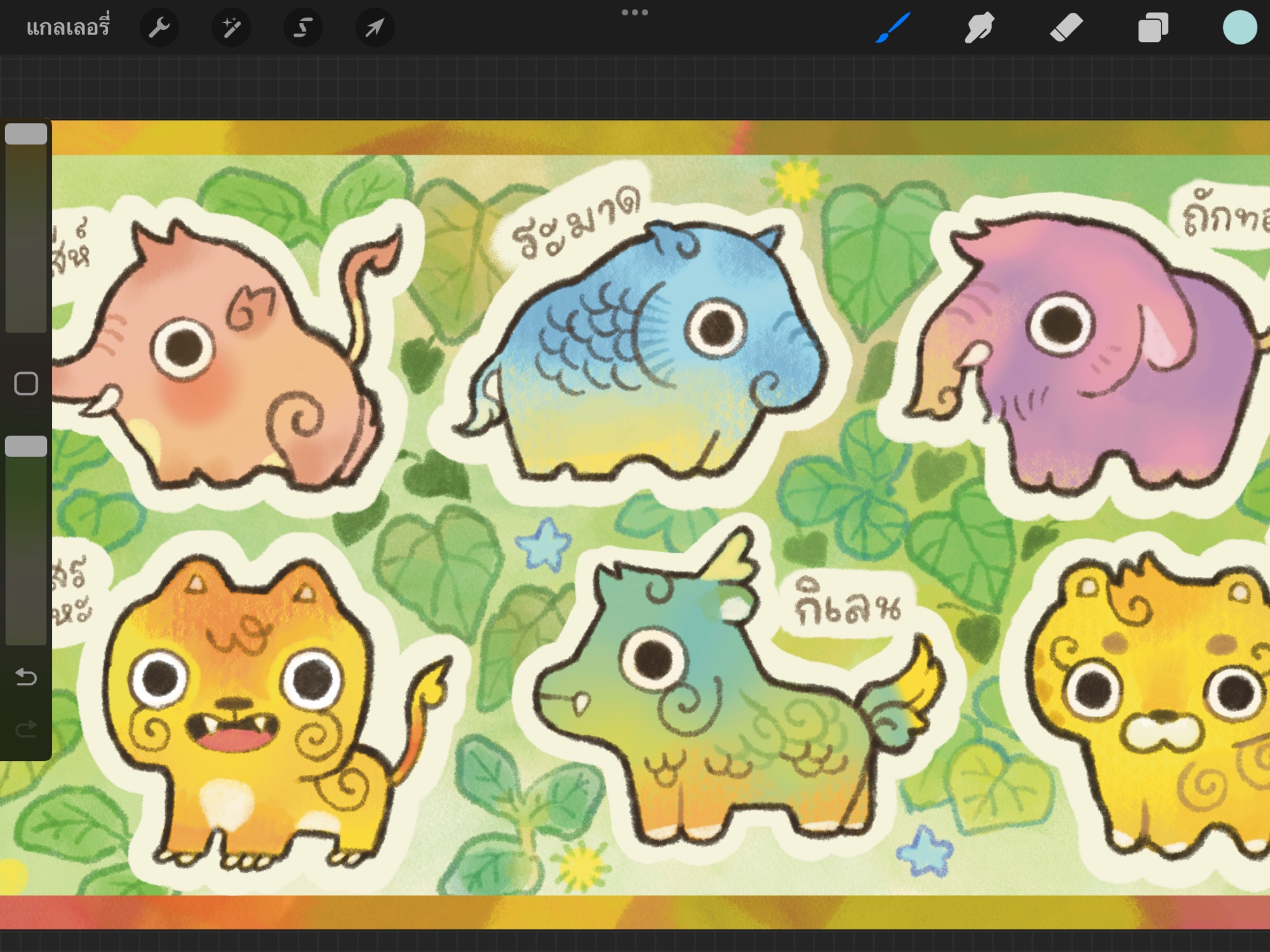Activate the Selection tool
Image resolution: width=1270 pixels, height=952 pixels.
[x=303, y=28]
